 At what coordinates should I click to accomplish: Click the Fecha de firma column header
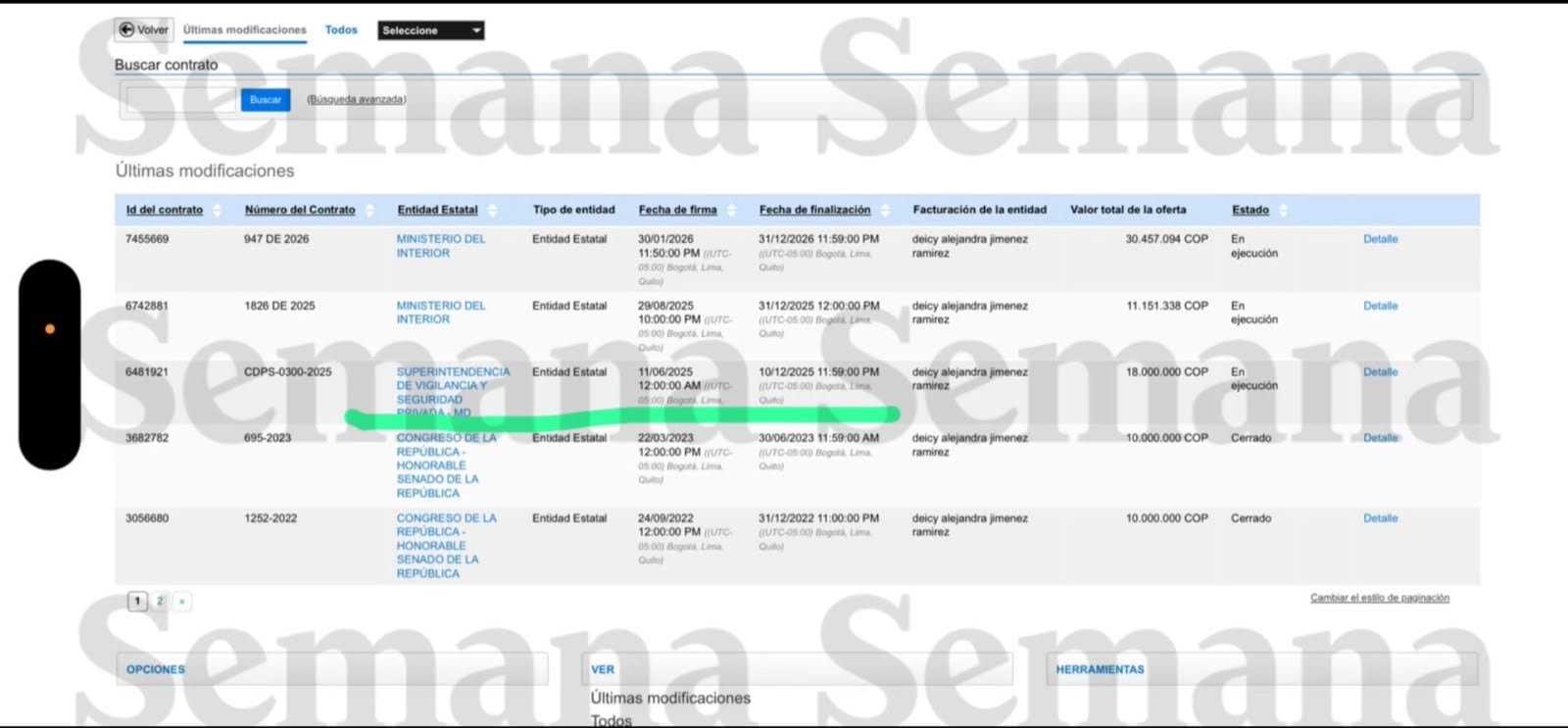(678, 210)
